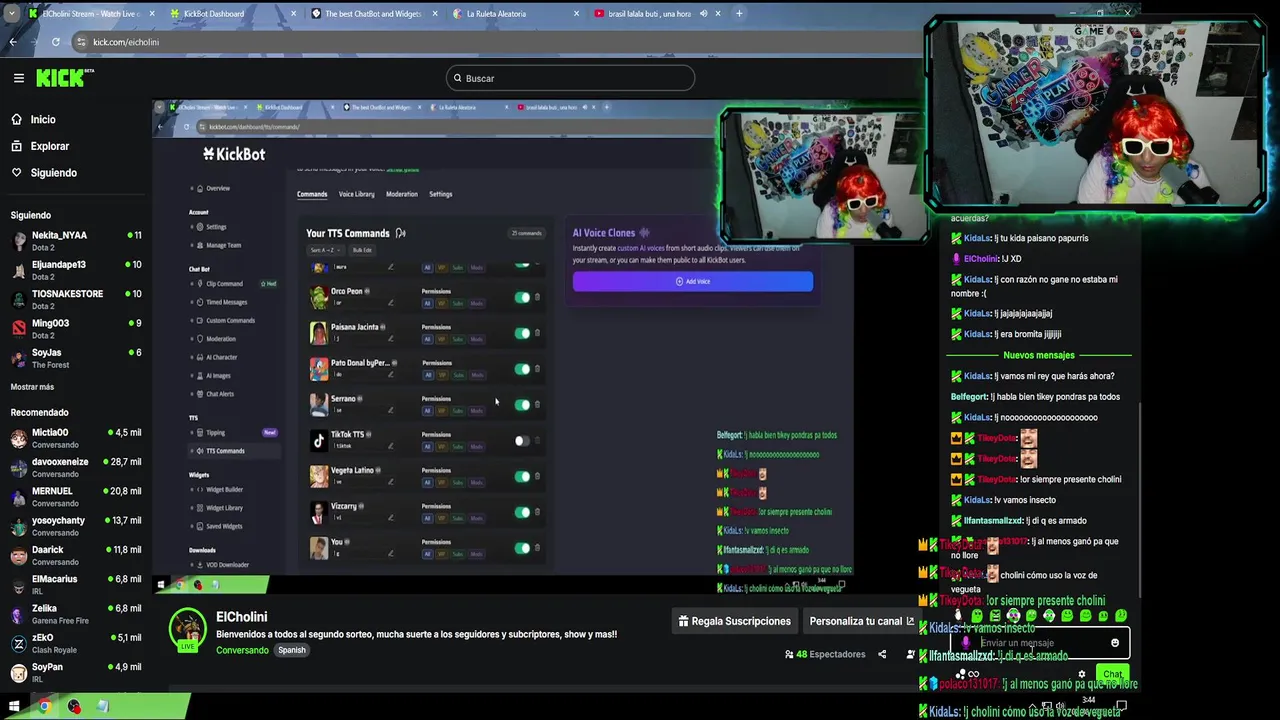This screenshot has width=1280, height=720.
Task: Open a new browser tab
Action: click(739, 14)
